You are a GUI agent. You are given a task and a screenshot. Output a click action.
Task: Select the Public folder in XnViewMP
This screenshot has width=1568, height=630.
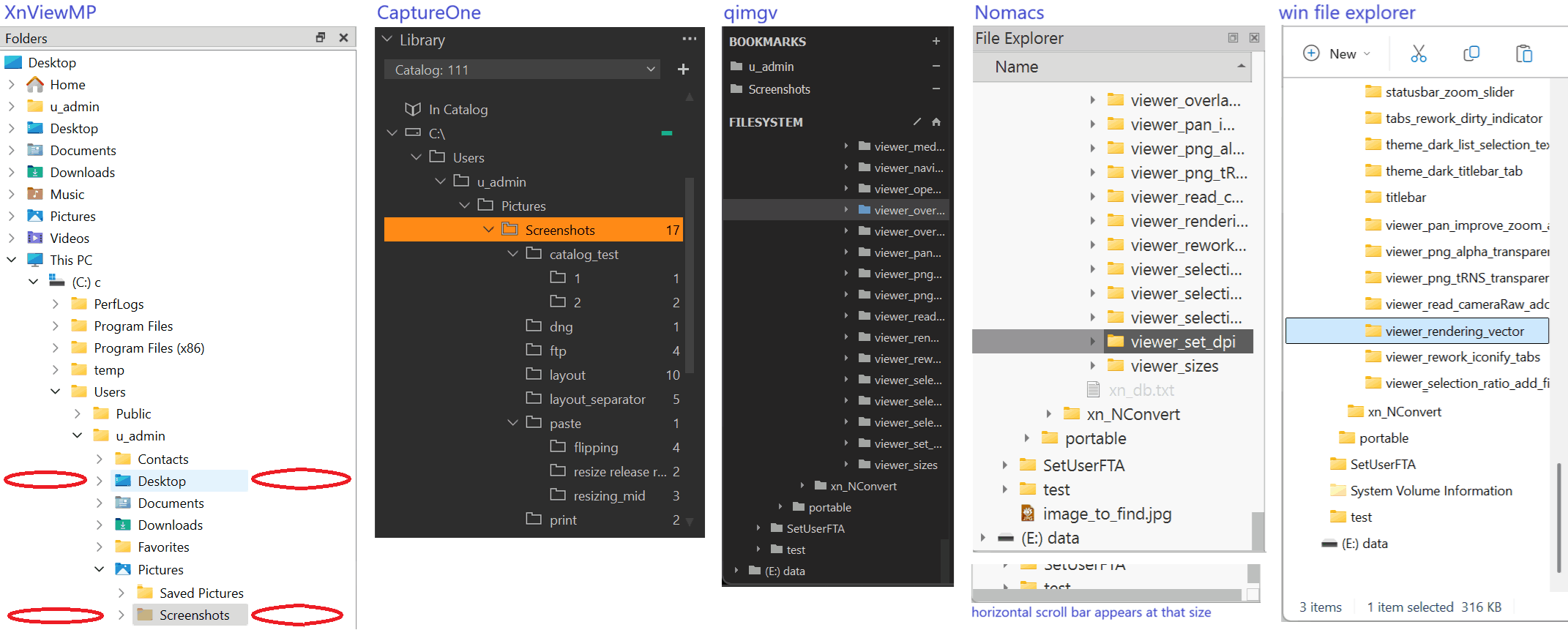point(133,414)
